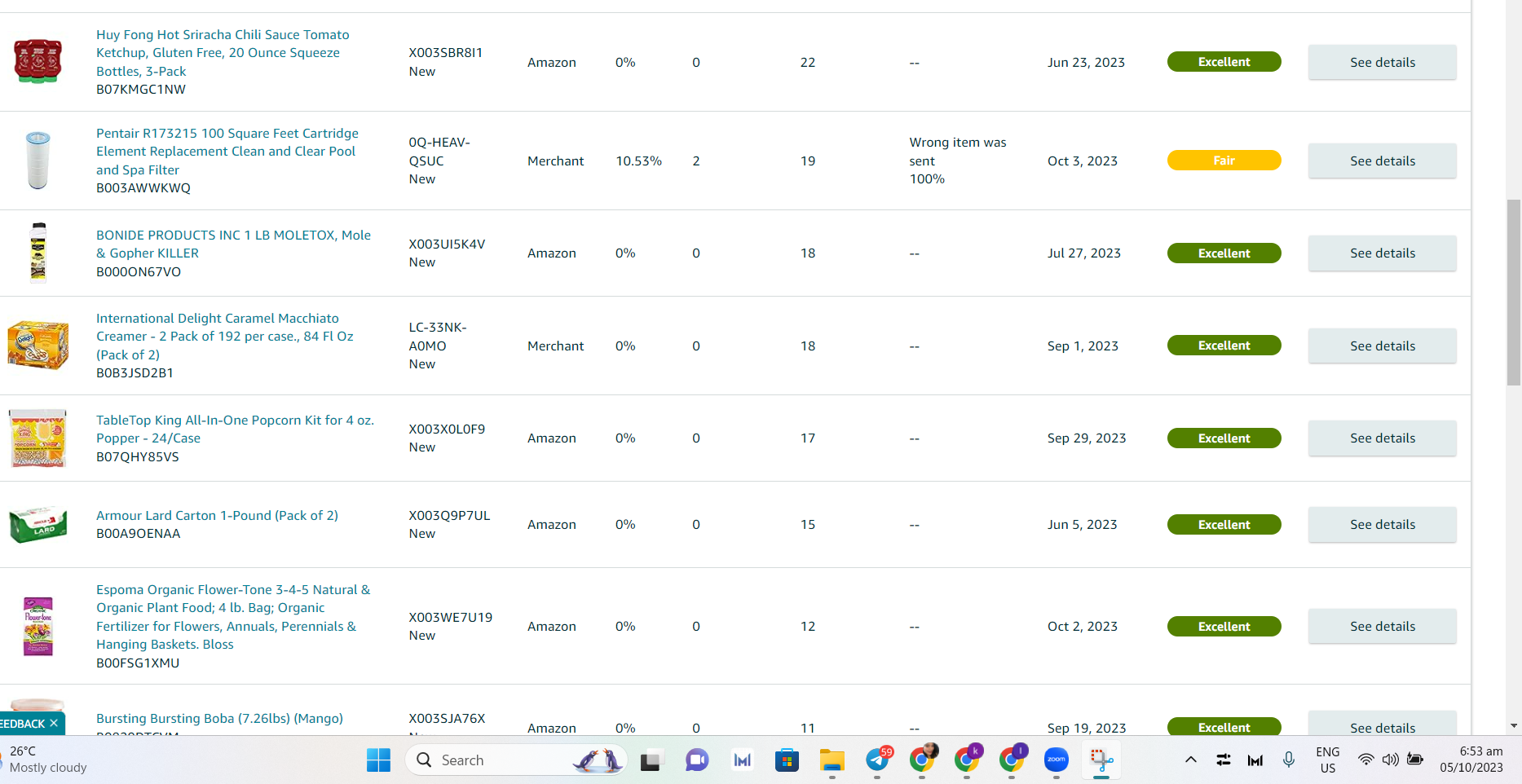
Task: Click Excellent badge for Huy Fong Sriracha
Action: tap(1224, 62)
